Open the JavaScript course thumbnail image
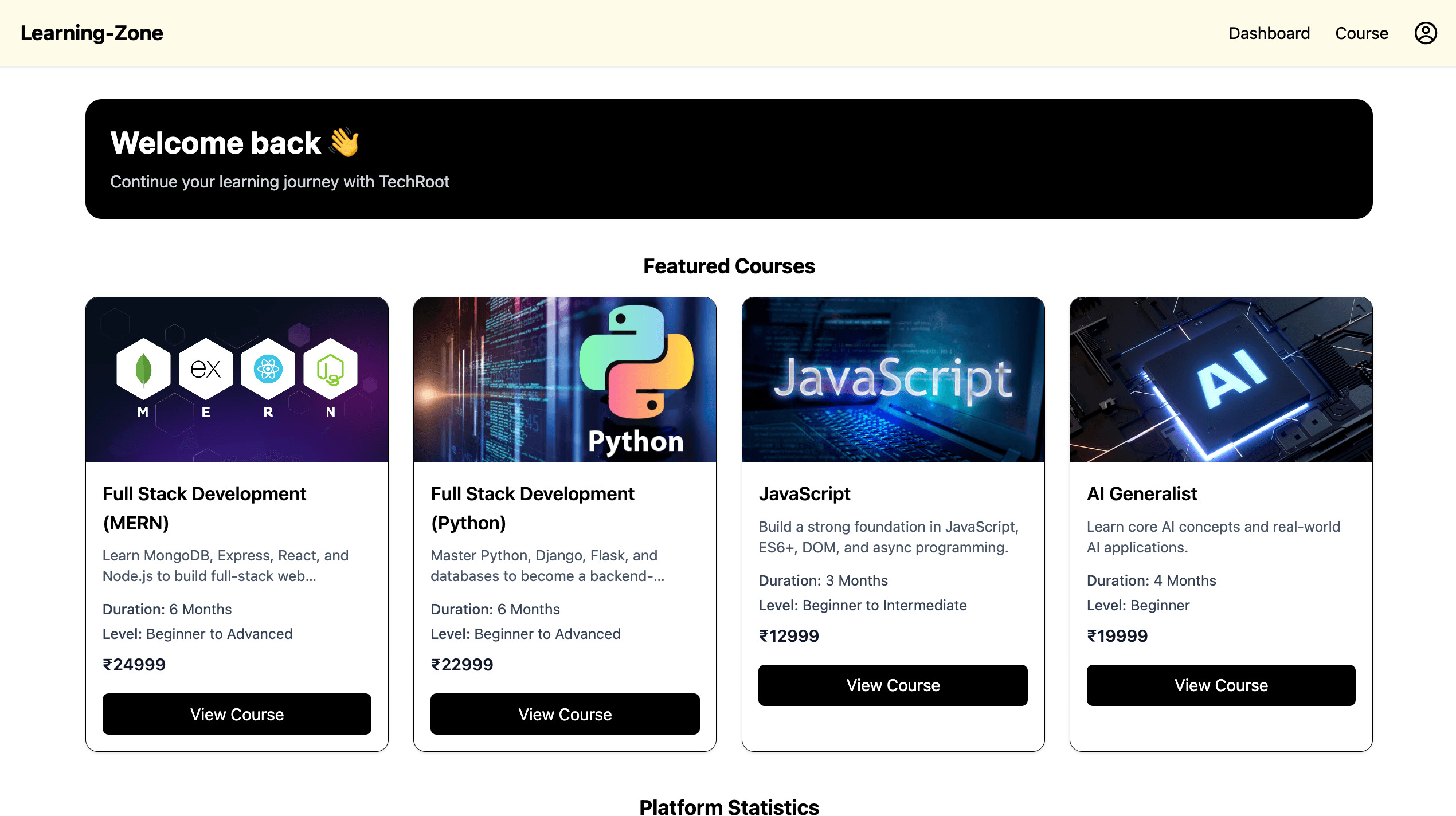This screenshot has width=1456, height=816. (x=893, y=379)
